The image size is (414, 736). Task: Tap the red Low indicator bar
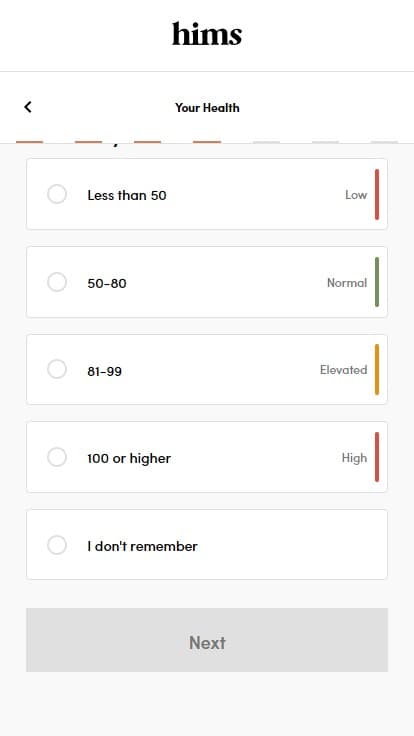click(377, 194)
